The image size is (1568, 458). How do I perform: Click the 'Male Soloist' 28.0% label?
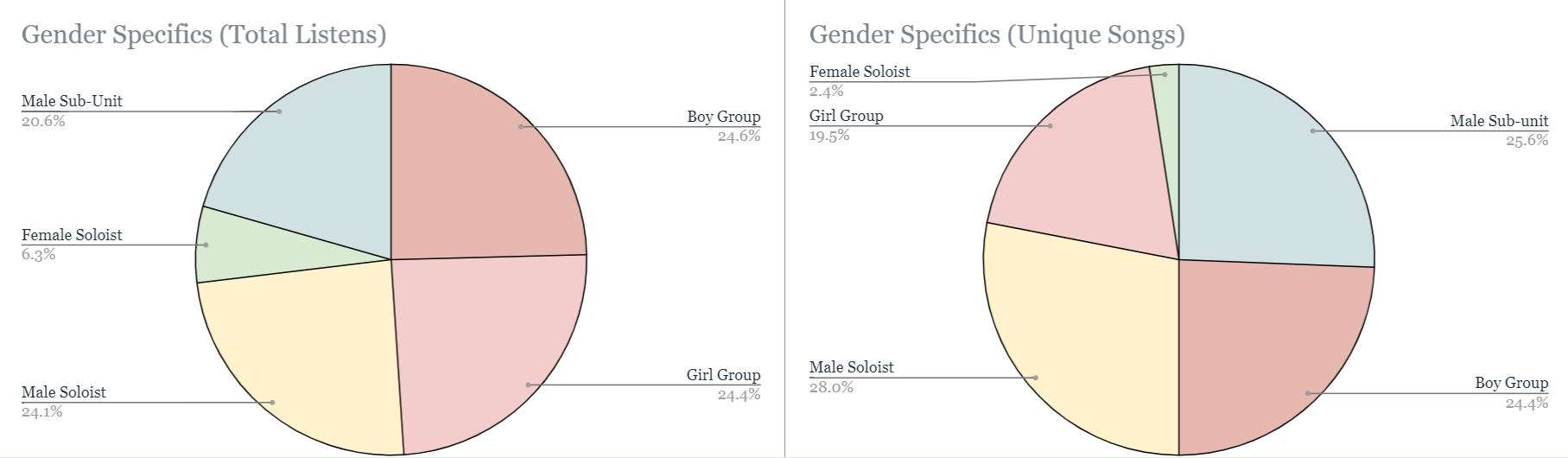[852, 377]
